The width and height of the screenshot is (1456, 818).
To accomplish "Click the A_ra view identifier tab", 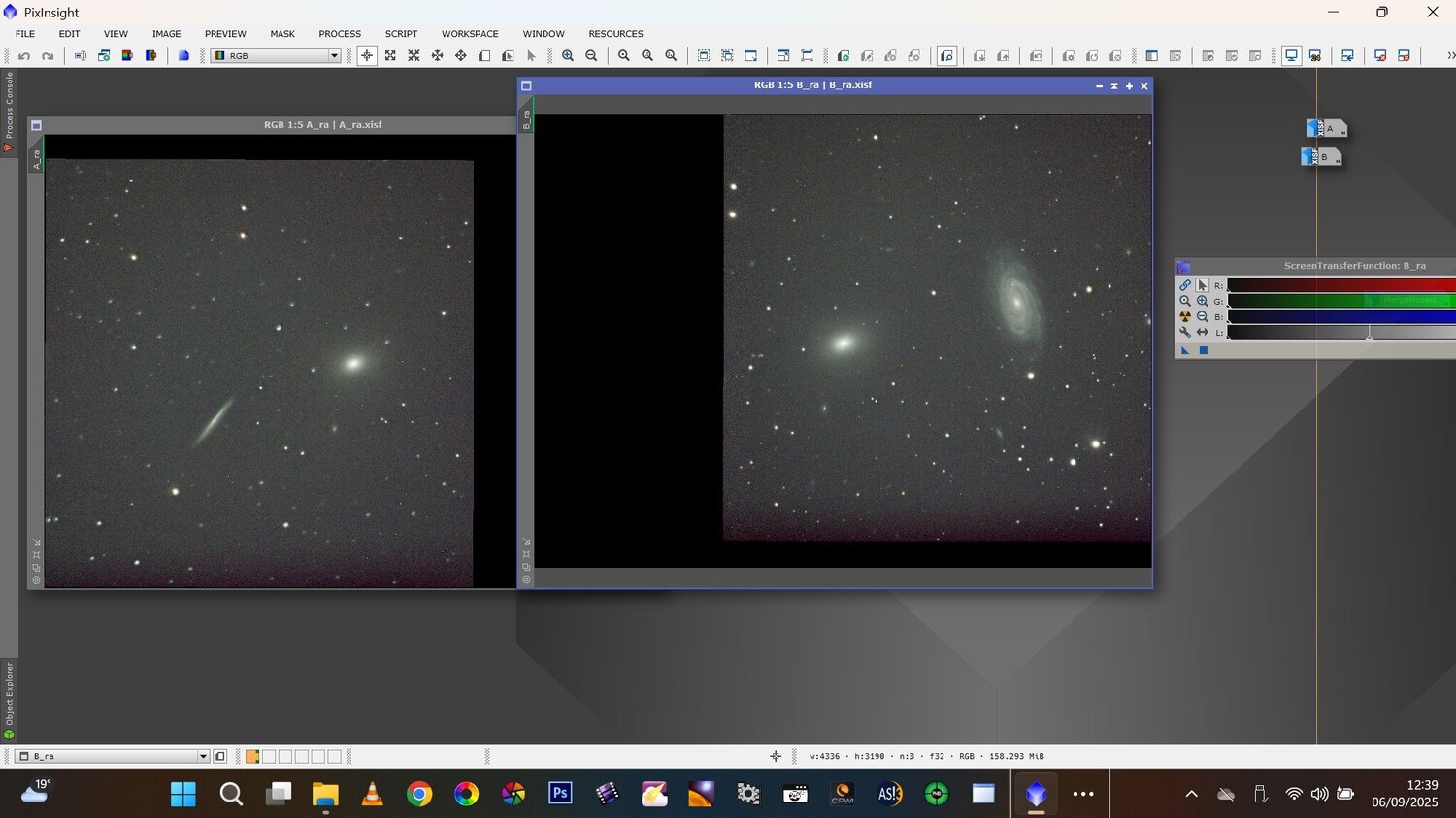I will (x=36, y=159).
